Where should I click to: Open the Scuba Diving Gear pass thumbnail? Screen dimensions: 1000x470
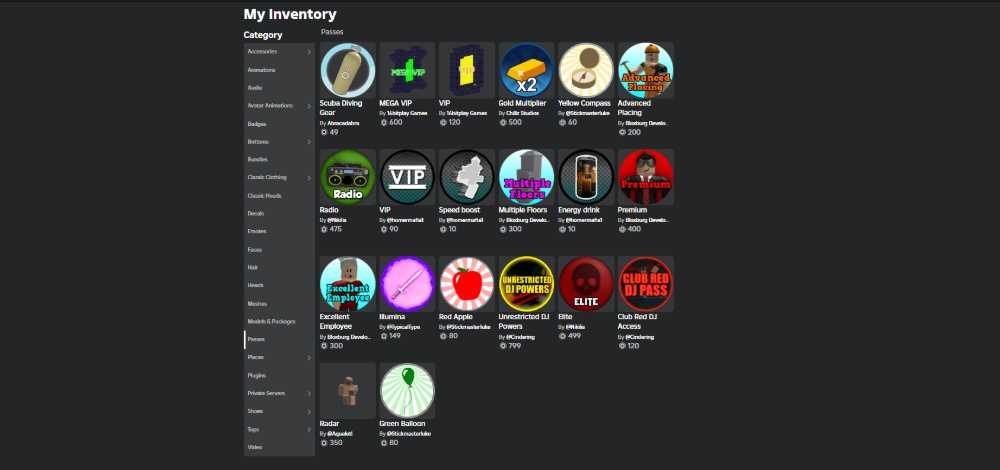(348, 70)
